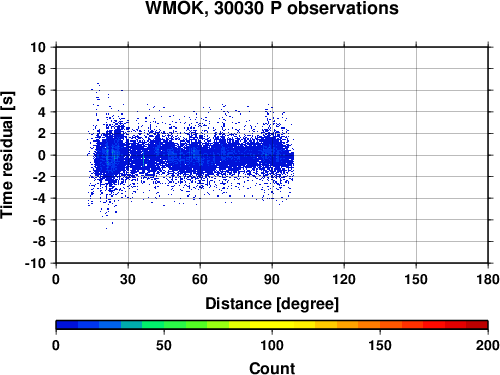Click the red end of the colorbar
This screenshot has width=500, height=375.
point(477,325)
